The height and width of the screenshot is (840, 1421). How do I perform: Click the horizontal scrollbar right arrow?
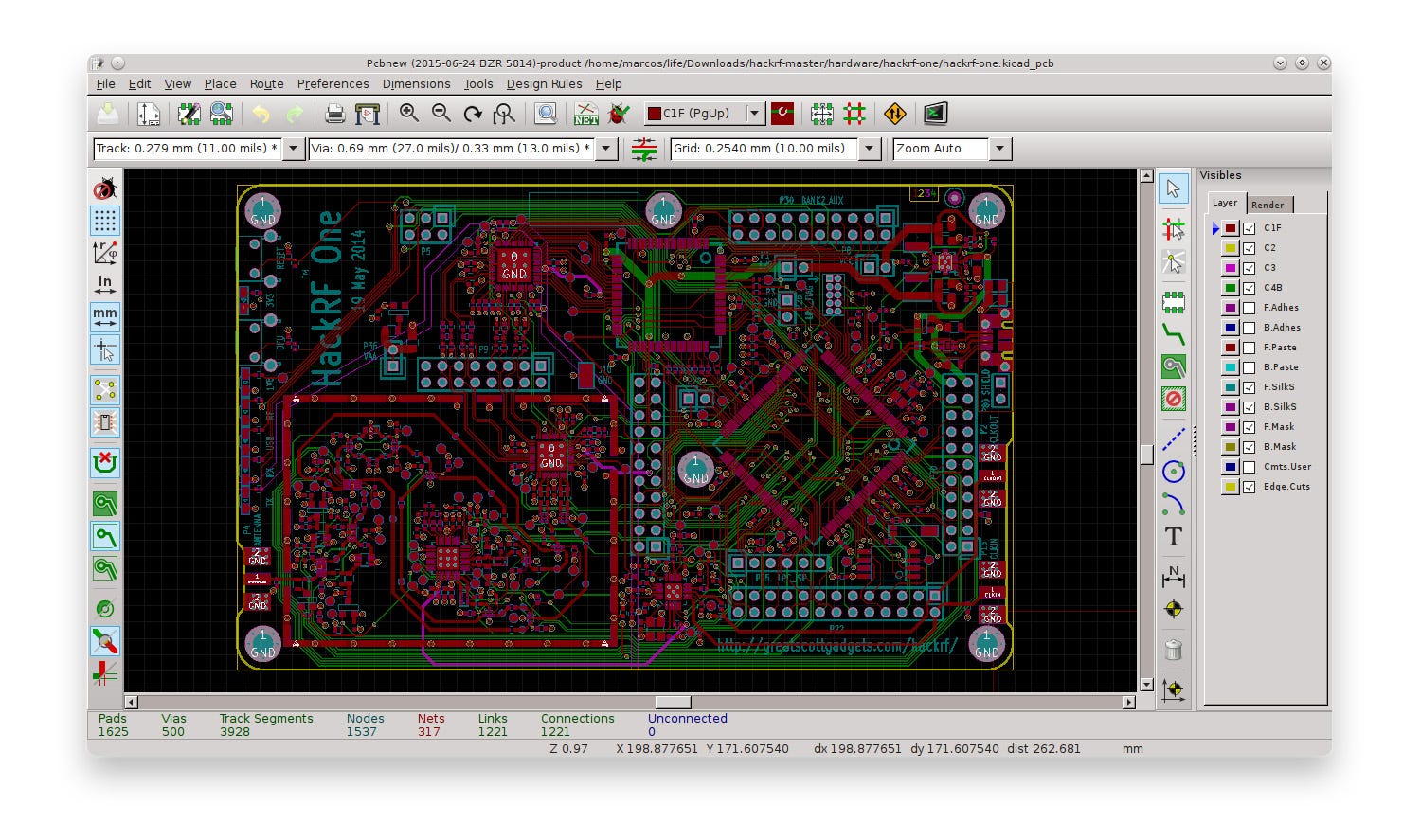1128,702
